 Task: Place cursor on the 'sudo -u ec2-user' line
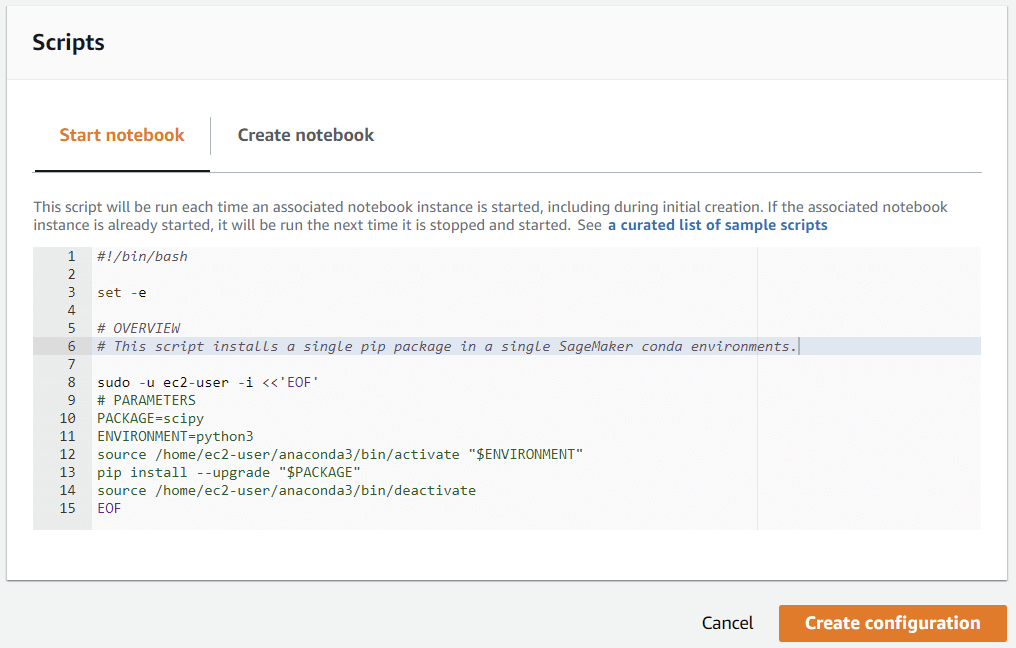[207, 382]
